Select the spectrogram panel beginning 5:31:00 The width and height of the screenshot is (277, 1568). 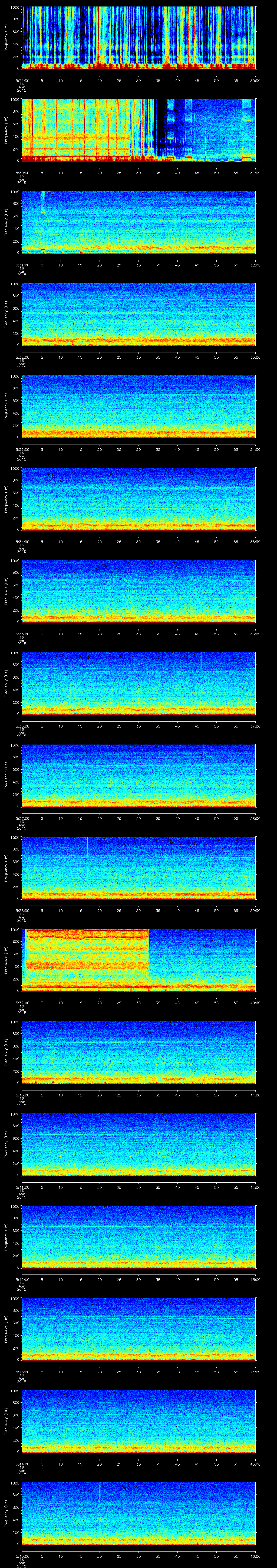click(x=139, y=222)
